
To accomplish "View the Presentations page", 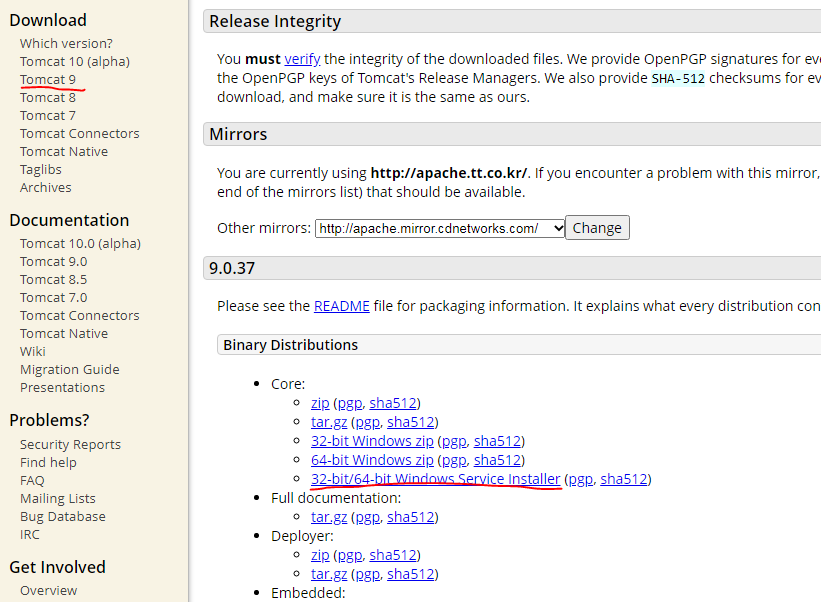I will point(62,387).
